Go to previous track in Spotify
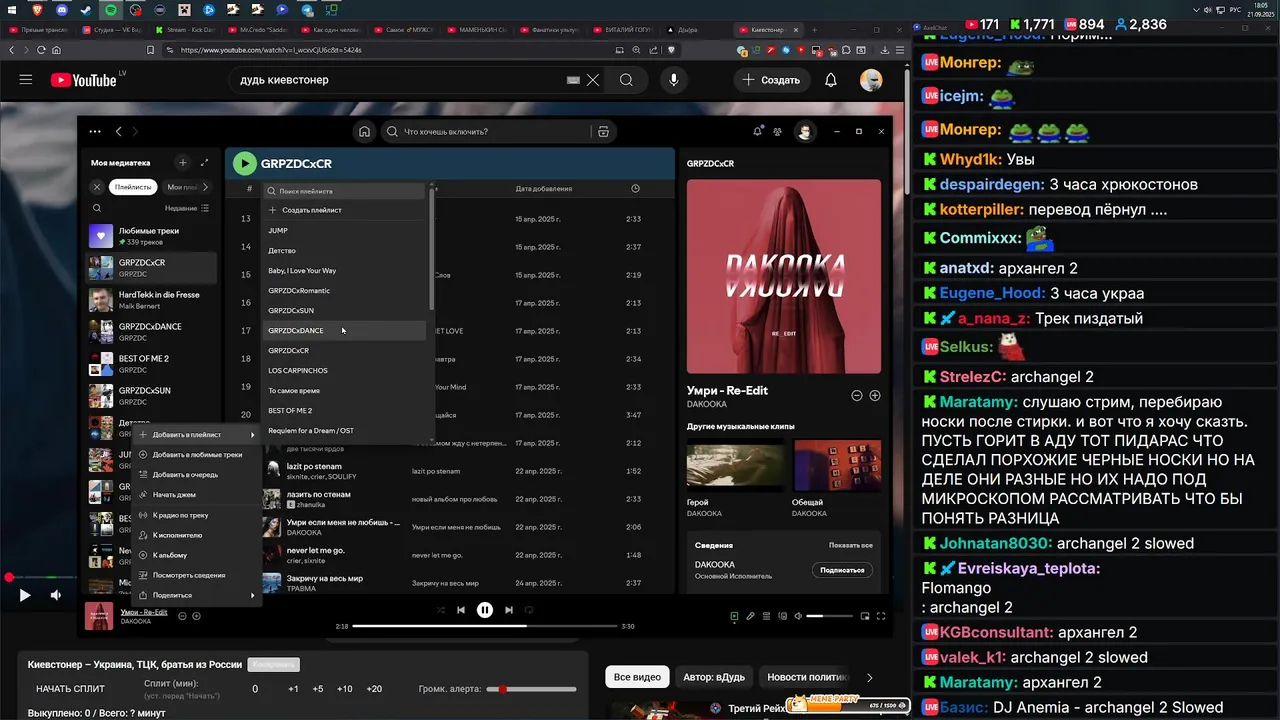 pyautogui.click(x=461, y=609)
